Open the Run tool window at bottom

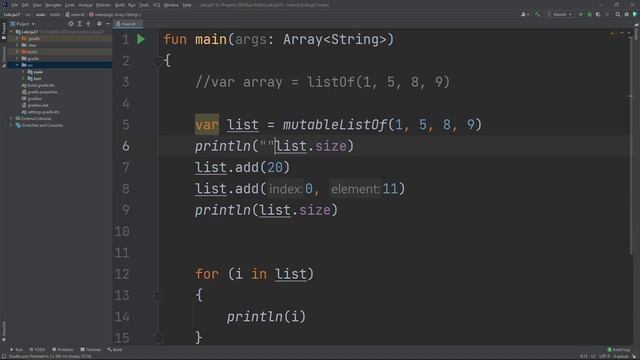pos(16,350)
